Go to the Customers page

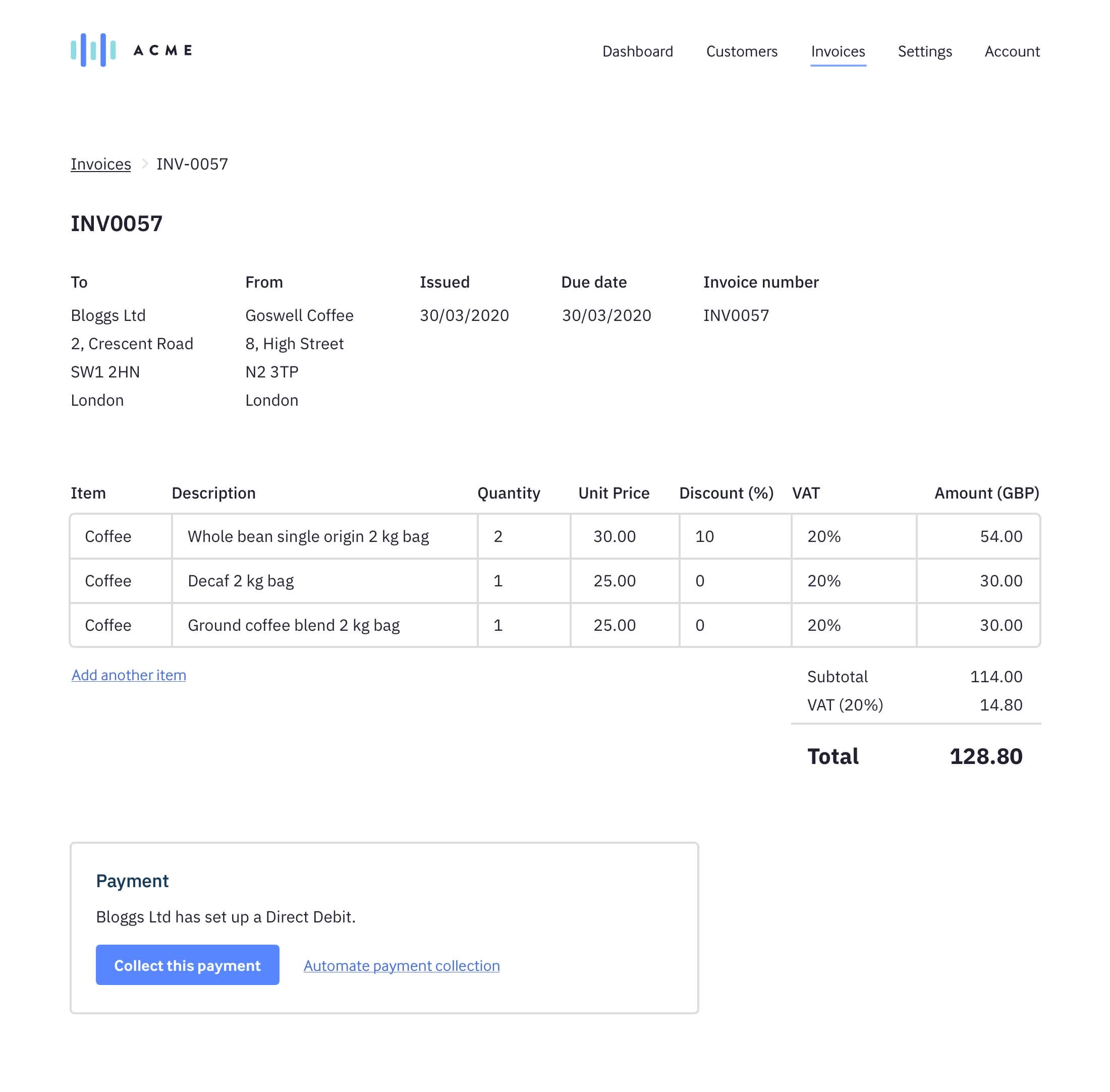coord(741,51)
